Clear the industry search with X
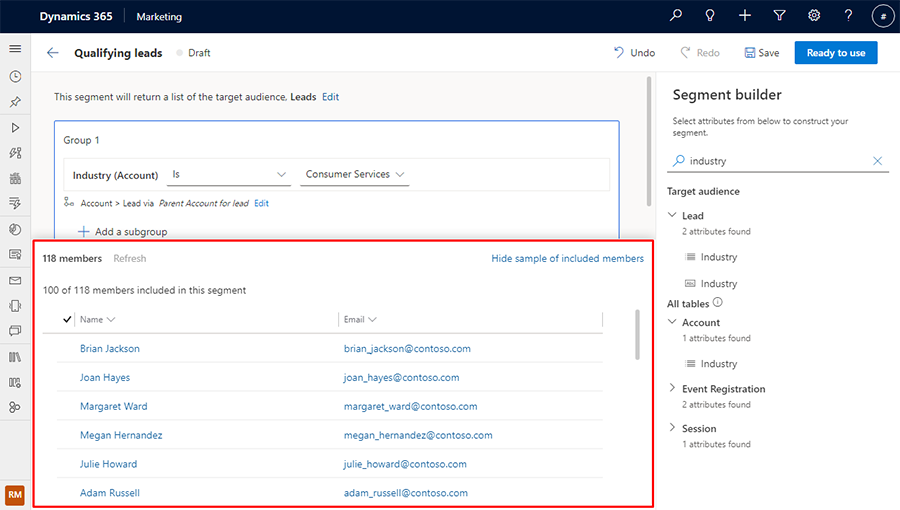 pyautogui.click(x=878, y=161)
